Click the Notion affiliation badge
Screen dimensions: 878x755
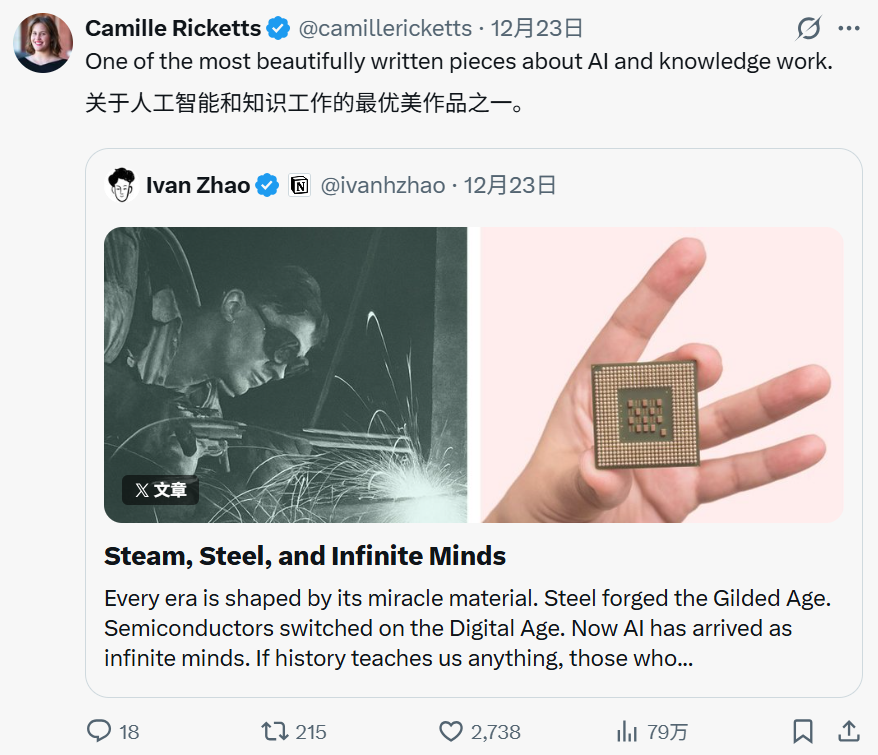pyautogui.click(x=299, y=185)
